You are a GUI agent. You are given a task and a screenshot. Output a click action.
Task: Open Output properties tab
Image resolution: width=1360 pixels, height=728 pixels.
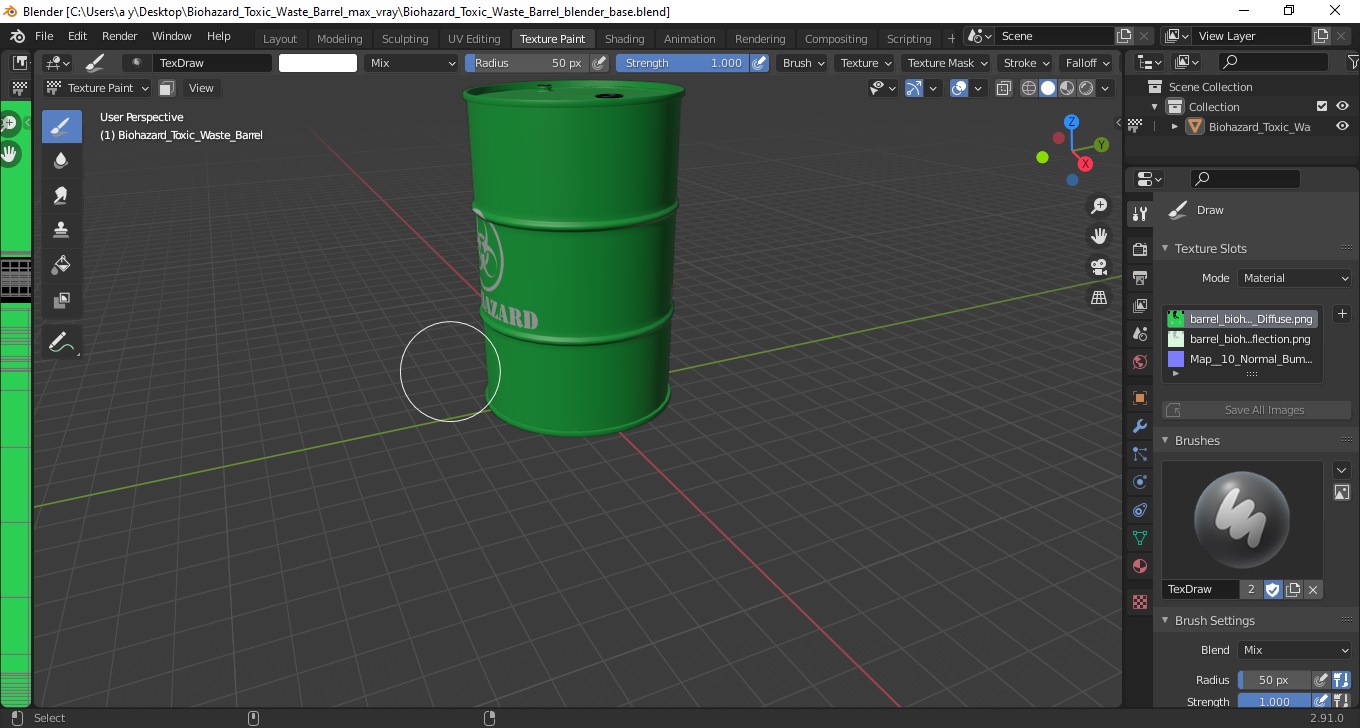pyautogui.click(x=1139, y=277)
